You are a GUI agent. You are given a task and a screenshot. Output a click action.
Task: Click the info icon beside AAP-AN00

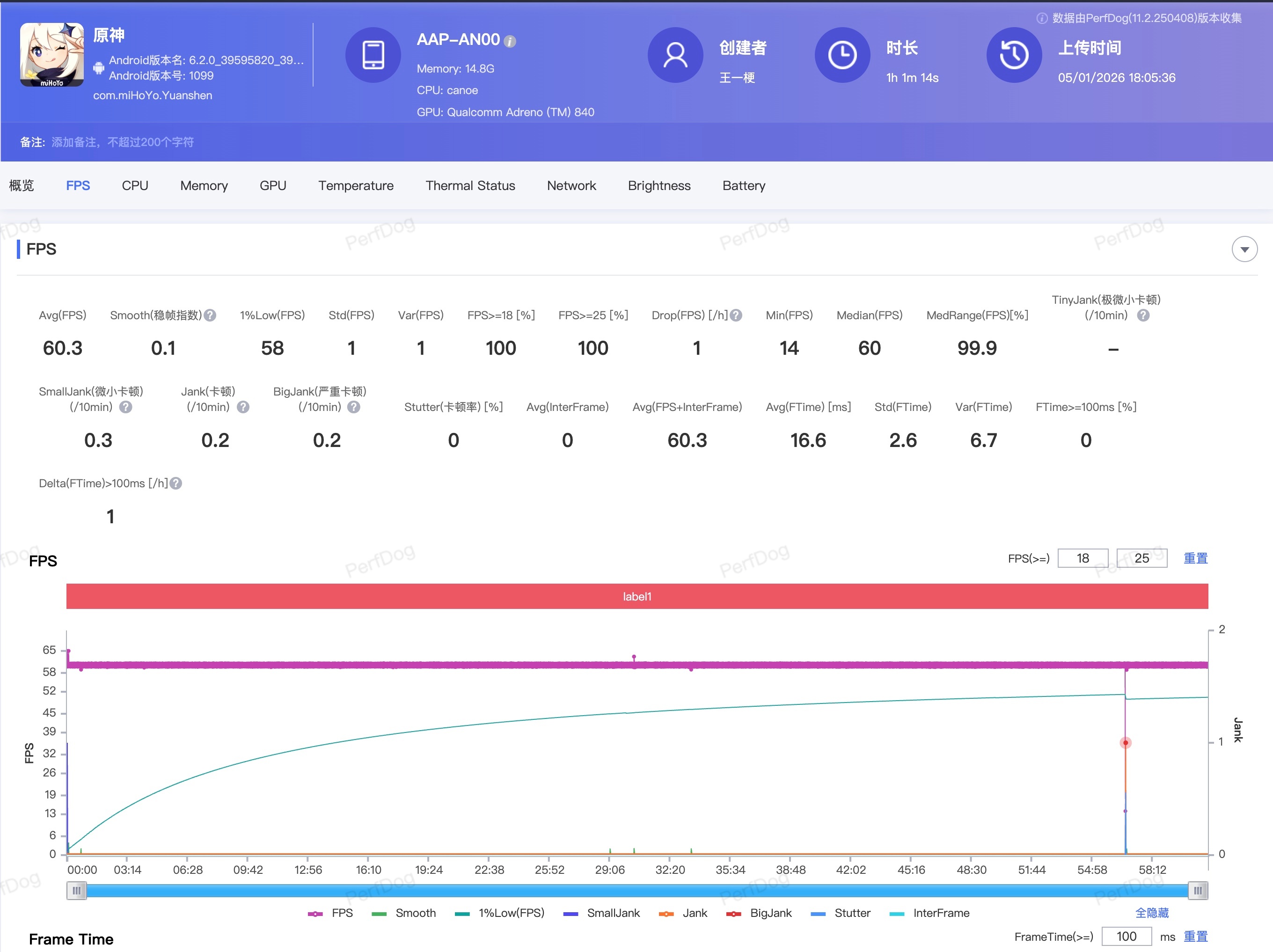[x=510, y=42]
